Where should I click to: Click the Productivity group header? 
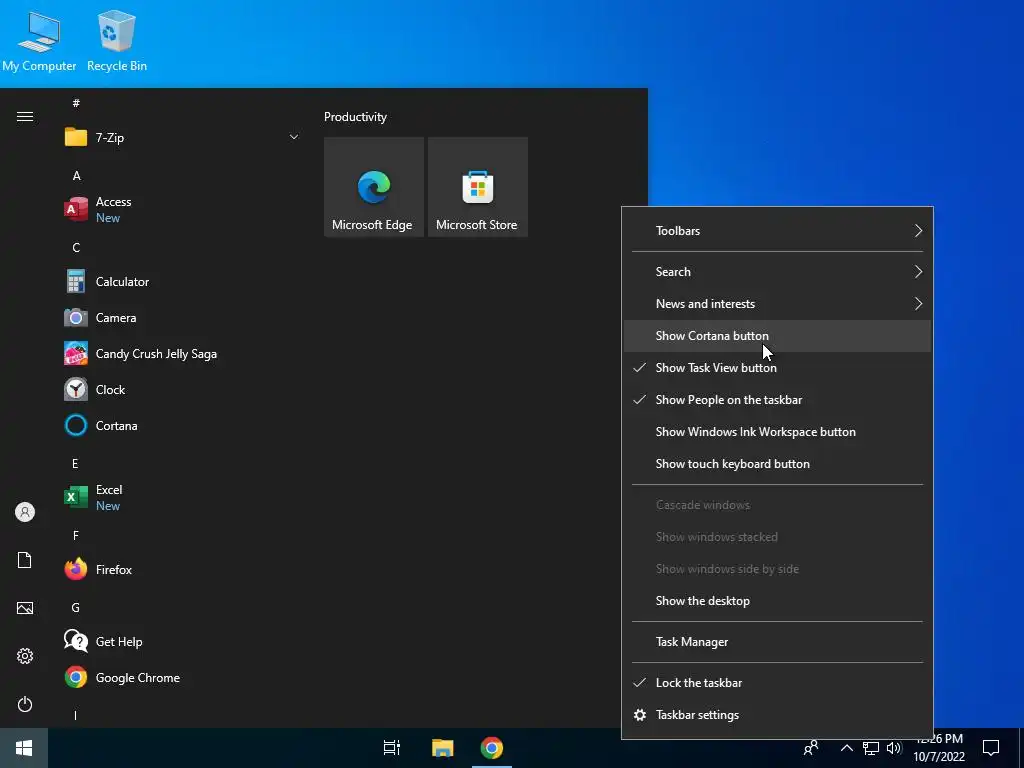pyautogui.click(x=355, y=117)
